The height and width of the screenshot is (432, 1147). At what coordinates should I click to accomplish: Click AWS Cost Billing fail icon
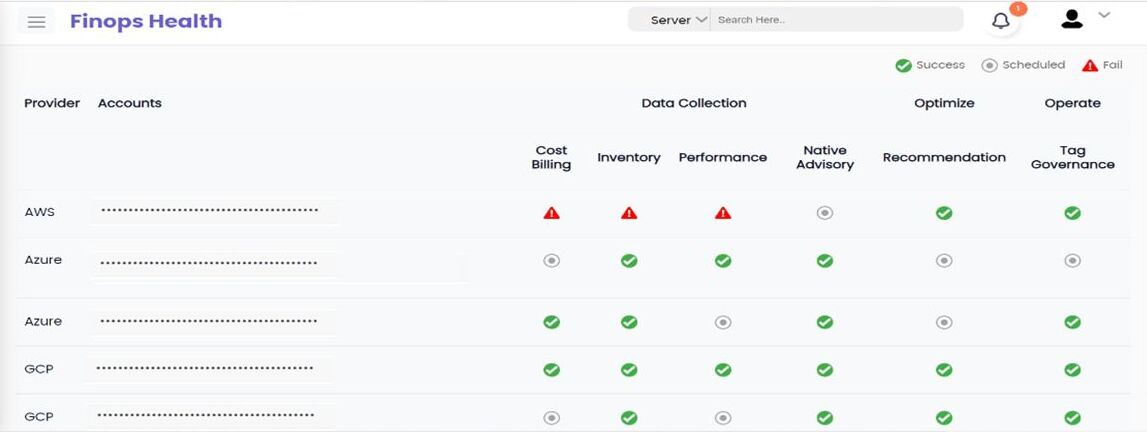click(x=551, y=213)
